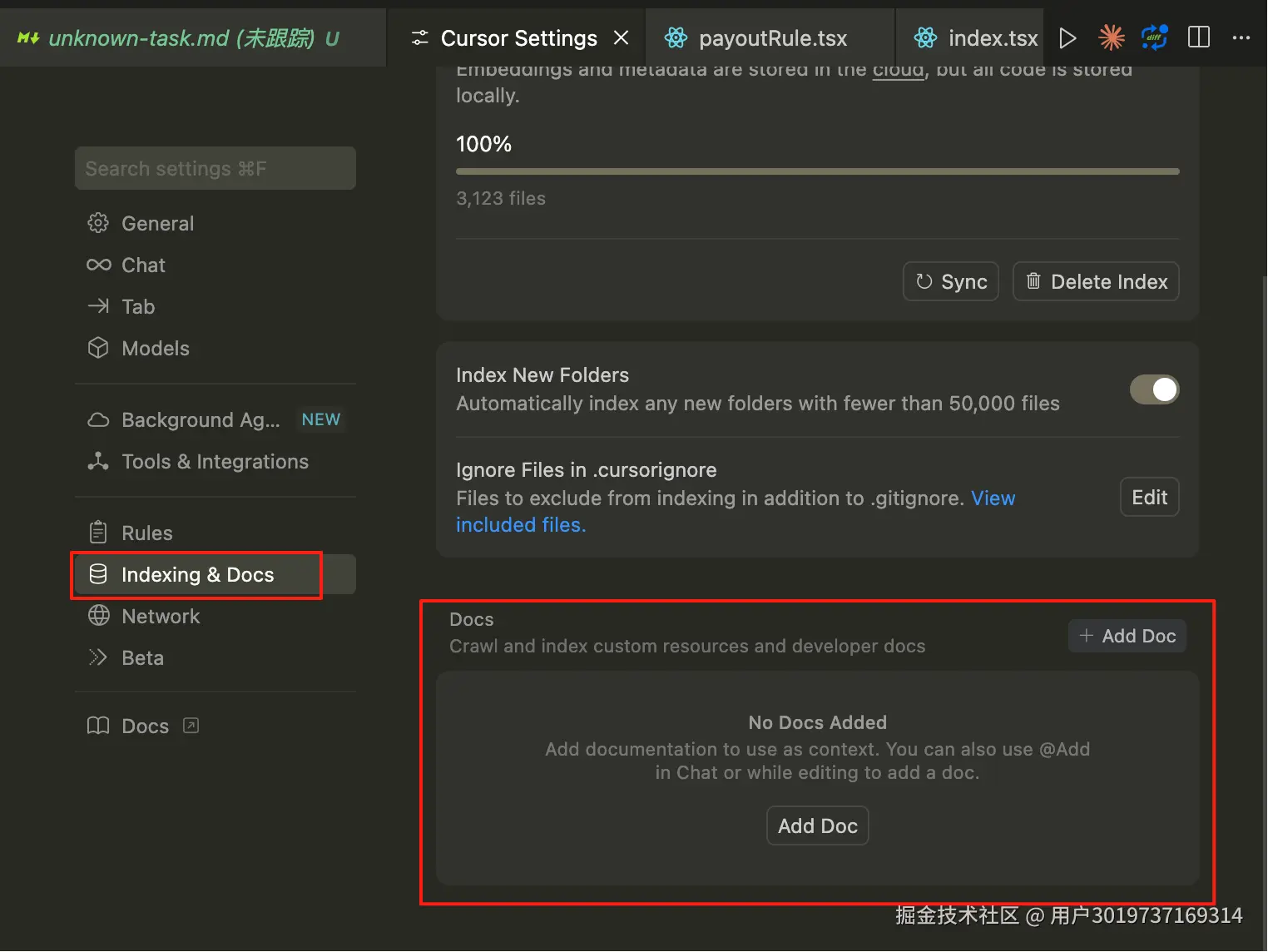The image size is (1268, 952).
Task: Click the Background Agents cloud icon
Action: click(98, 420)
